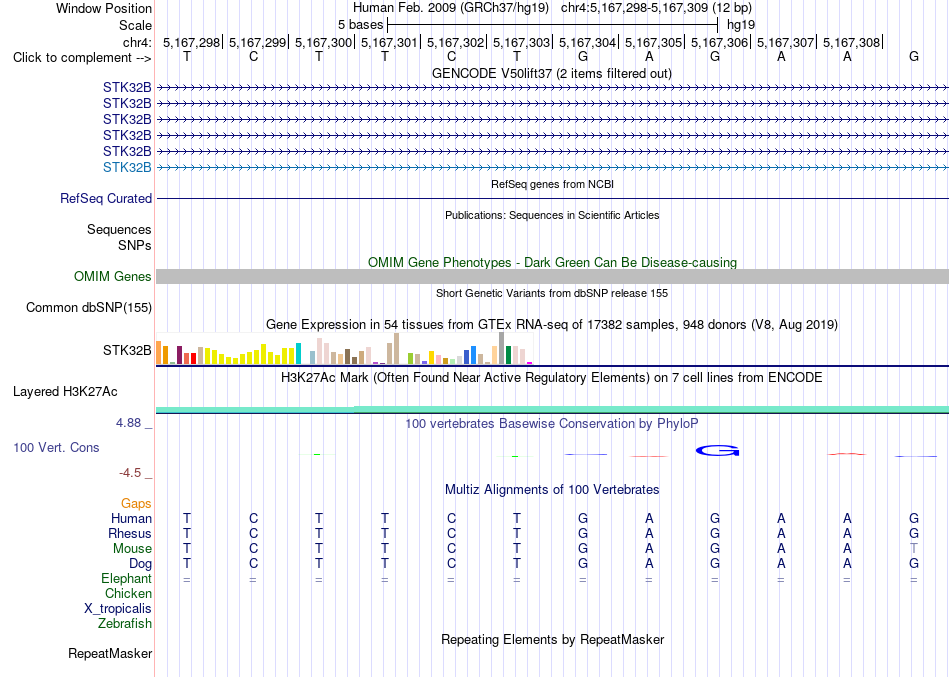Click the chr4:5,167,298-5,167,309 (12 bp) position text
This screenshot has width=950, height=677.
tap(656, 8)
